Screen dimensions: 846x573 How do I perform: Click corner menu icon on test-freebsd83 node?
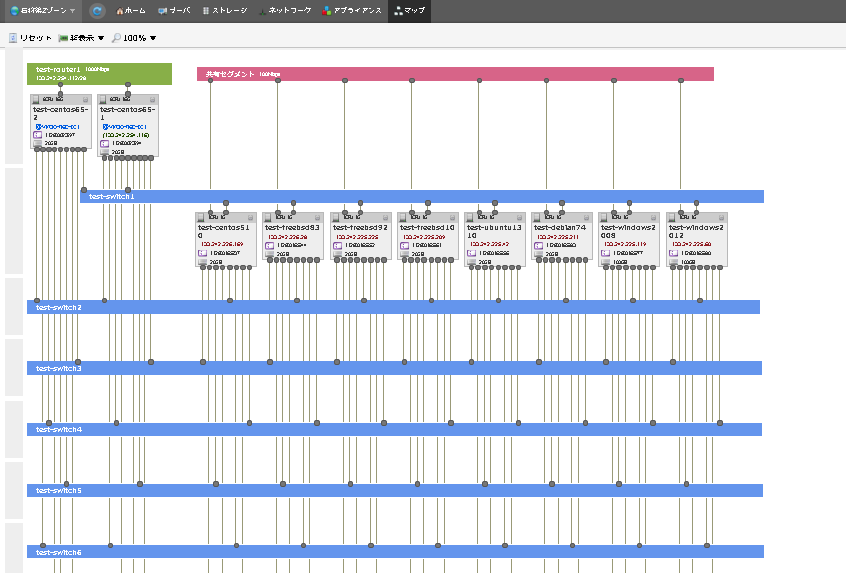point(317,217)
